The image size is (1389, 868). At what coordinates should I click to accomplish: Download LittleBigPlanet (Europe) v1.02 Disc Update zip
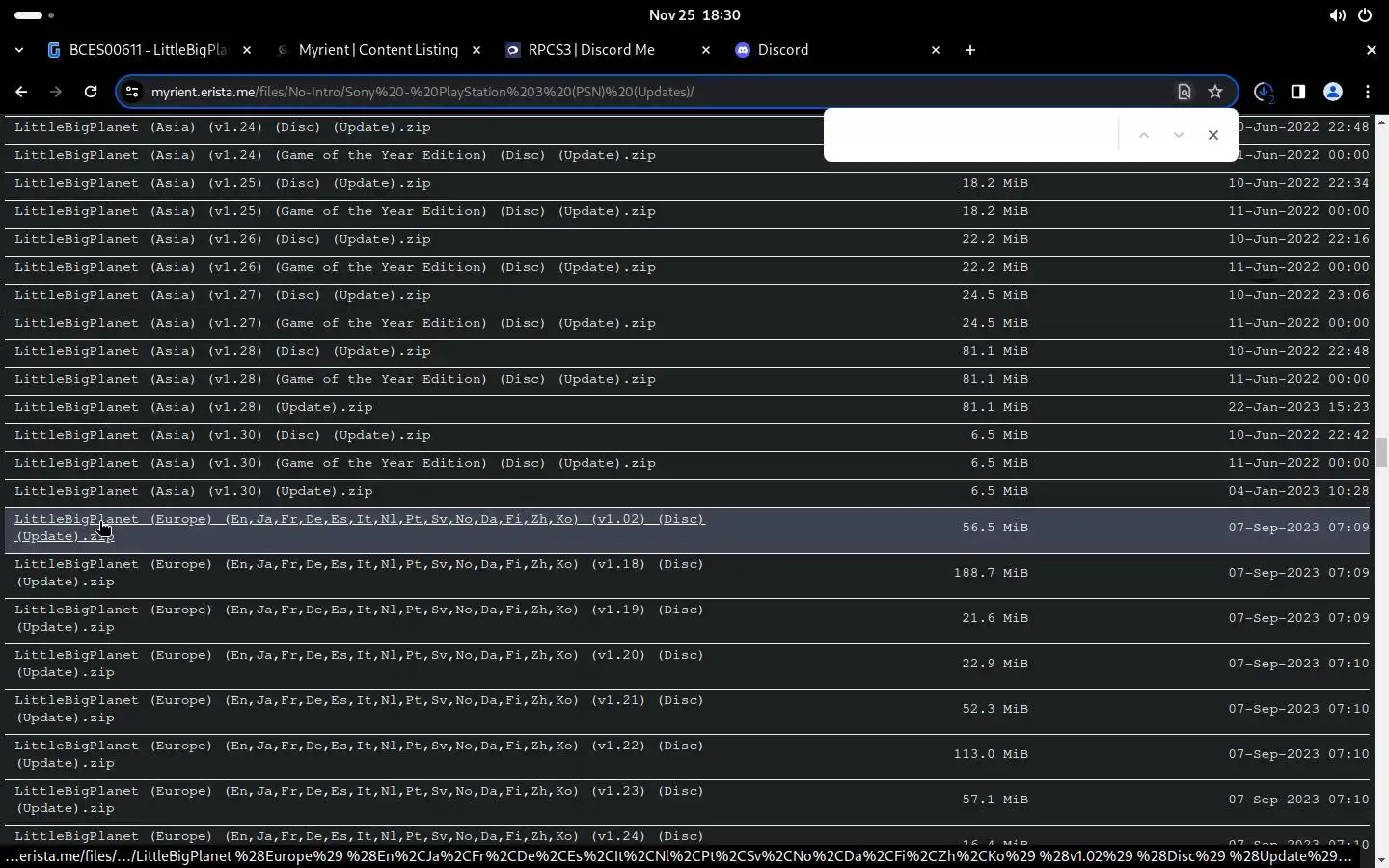360,528
